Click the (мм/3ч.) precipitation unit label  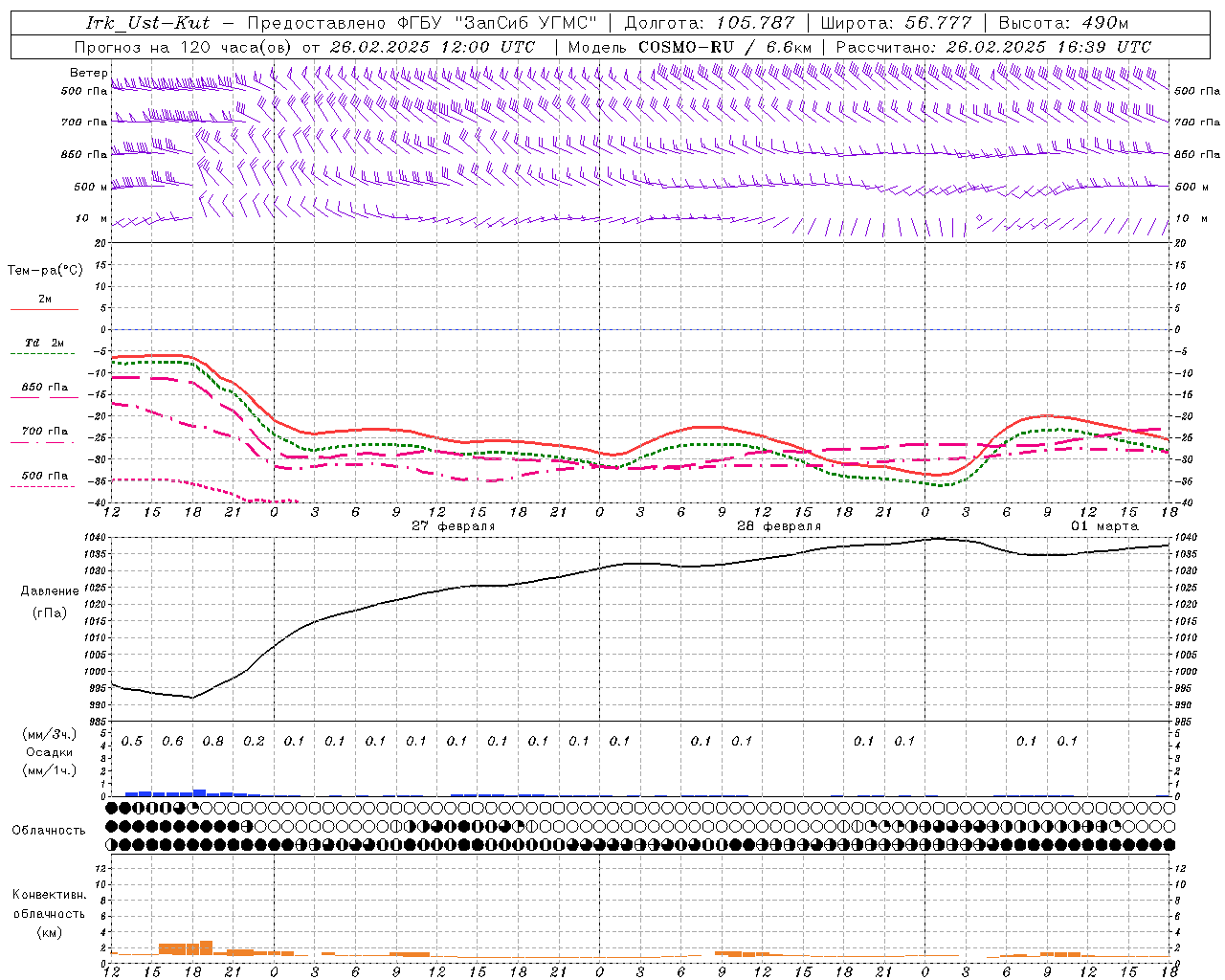click(50, 734)
